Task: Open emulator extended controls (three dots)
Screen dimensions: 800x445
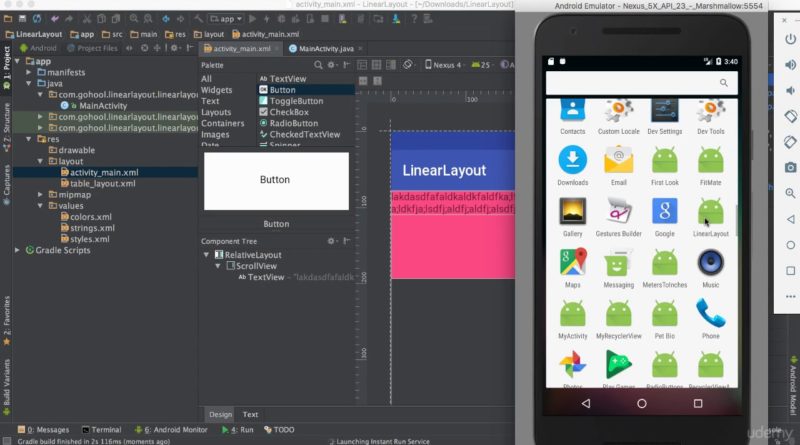Action: [x=790, y=296]
